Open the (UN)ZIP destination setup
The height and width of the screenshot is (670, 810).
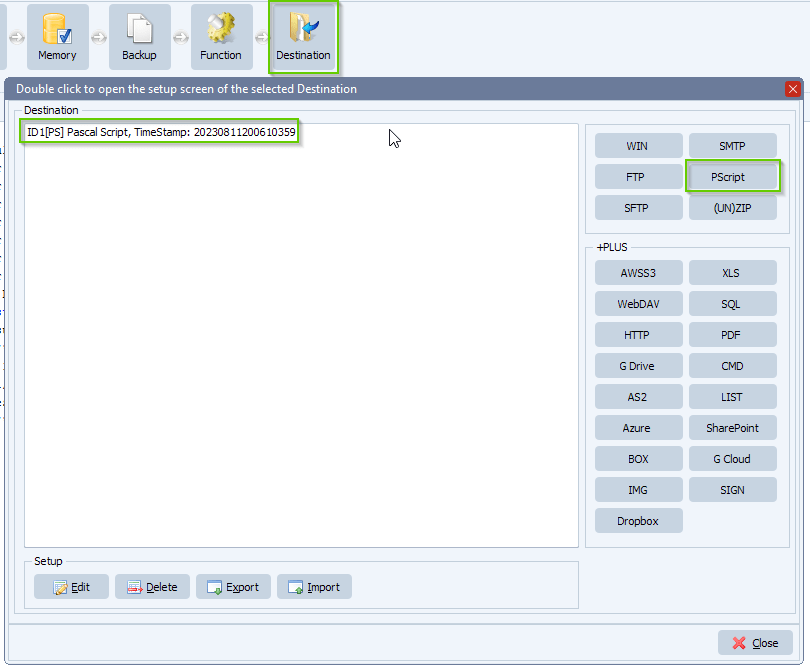point(732,207)
